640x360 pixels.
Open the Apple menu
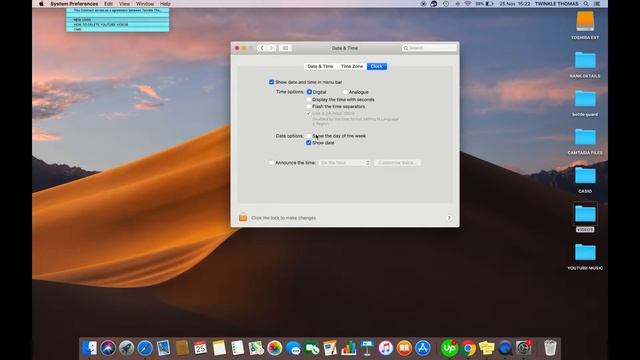(x=41, y=4)
